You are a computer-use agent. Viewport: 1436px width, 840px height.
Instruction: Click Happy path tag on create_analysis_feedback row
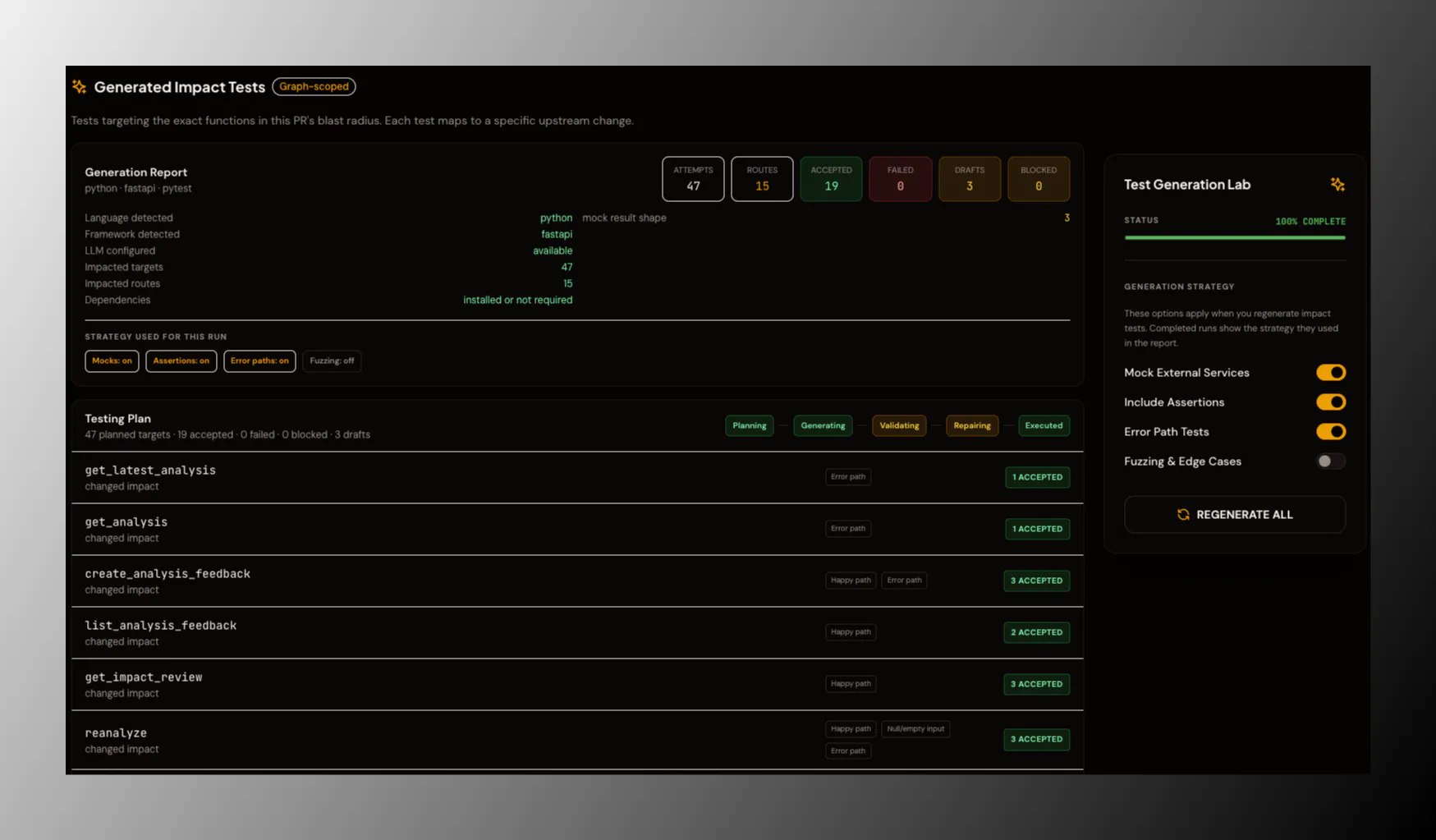(x=851, y=580)
